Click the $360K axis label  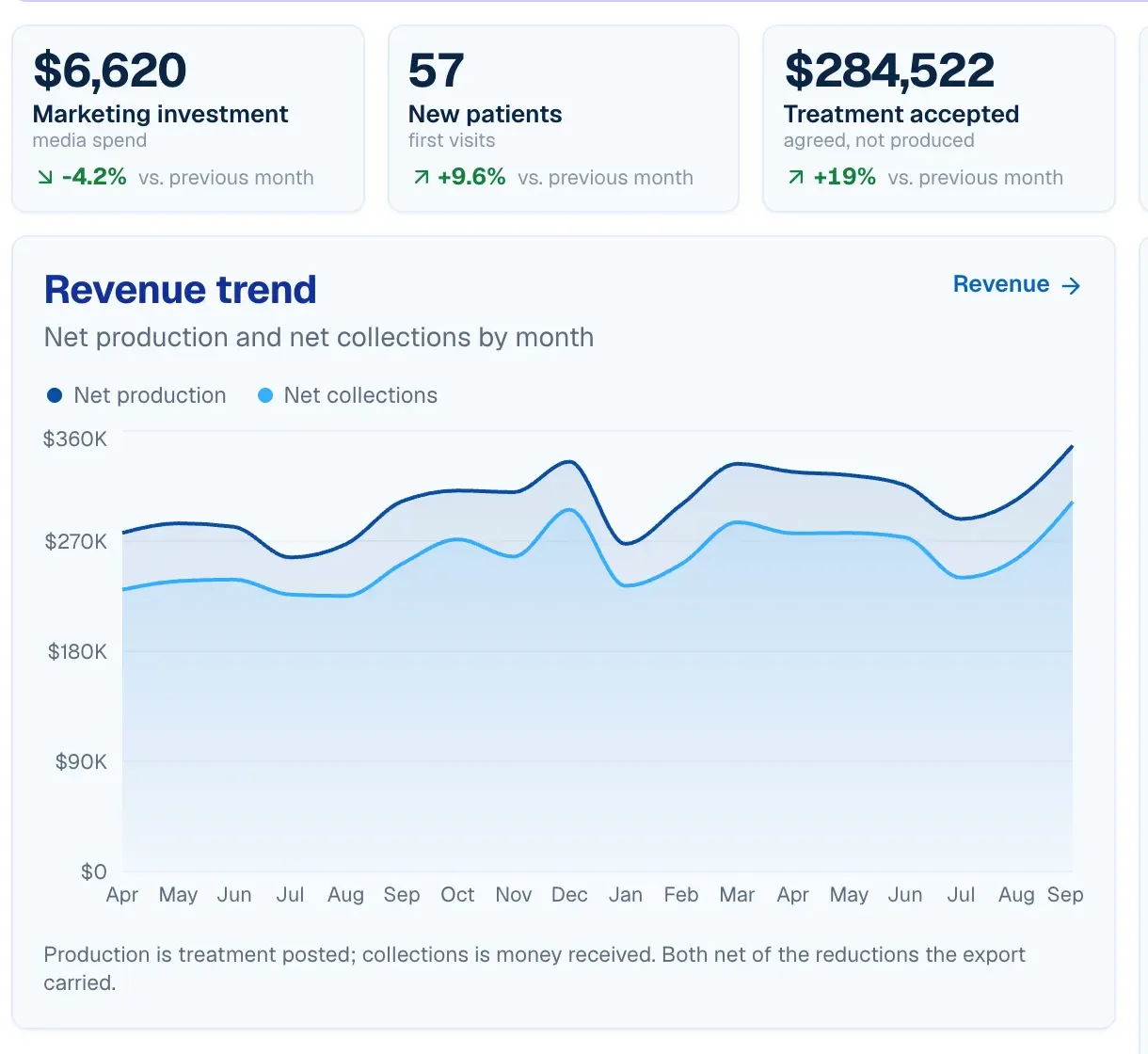pos(75,439)
